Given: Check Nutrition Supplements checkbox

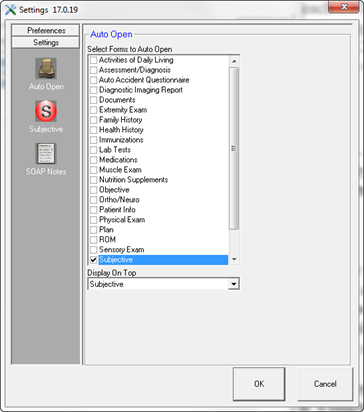Looking at the screenshot, I should pyautogui.click(x=94, y=180).
